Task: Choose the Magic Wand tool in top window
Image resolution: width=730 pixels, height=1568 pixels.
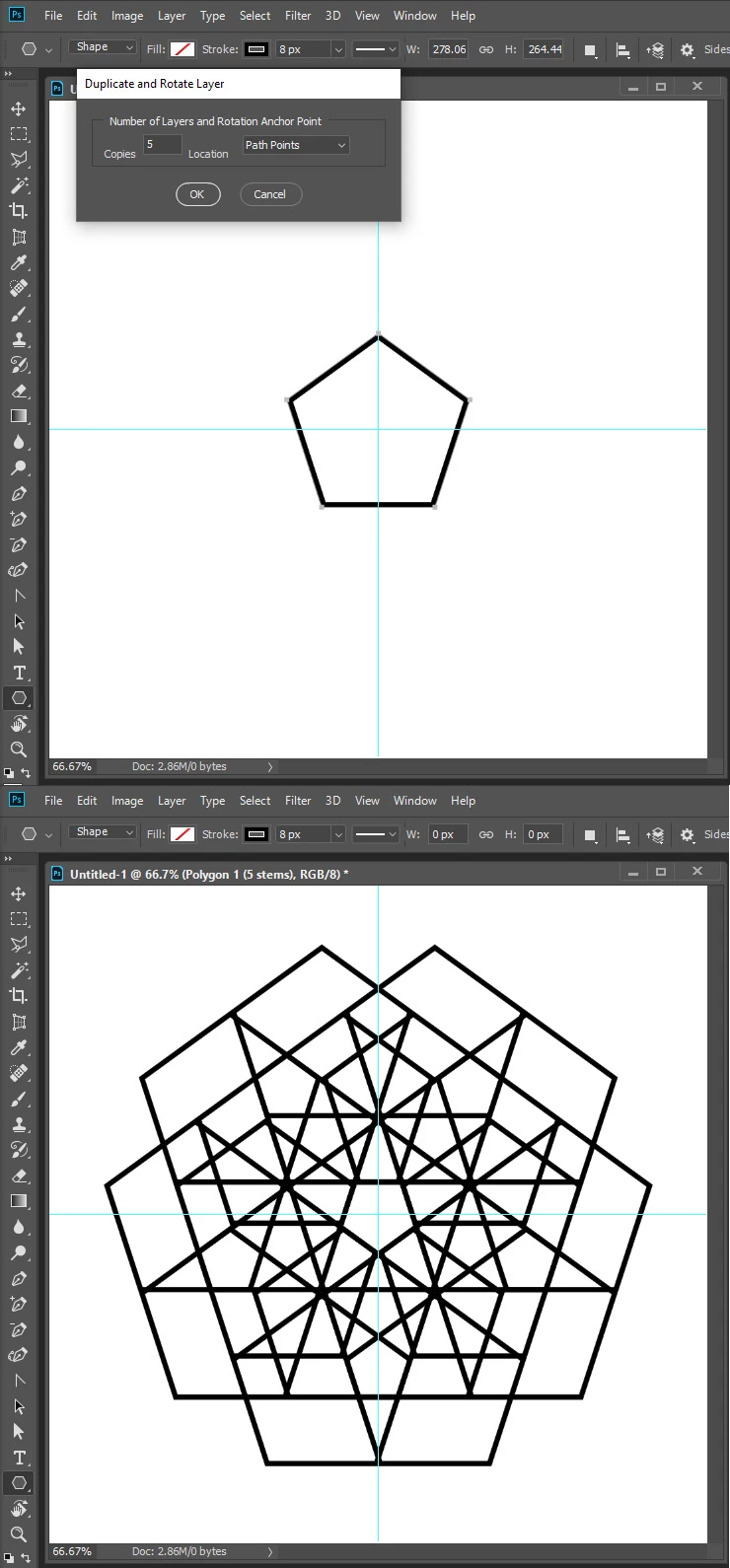Action: [x=19, y=185]
